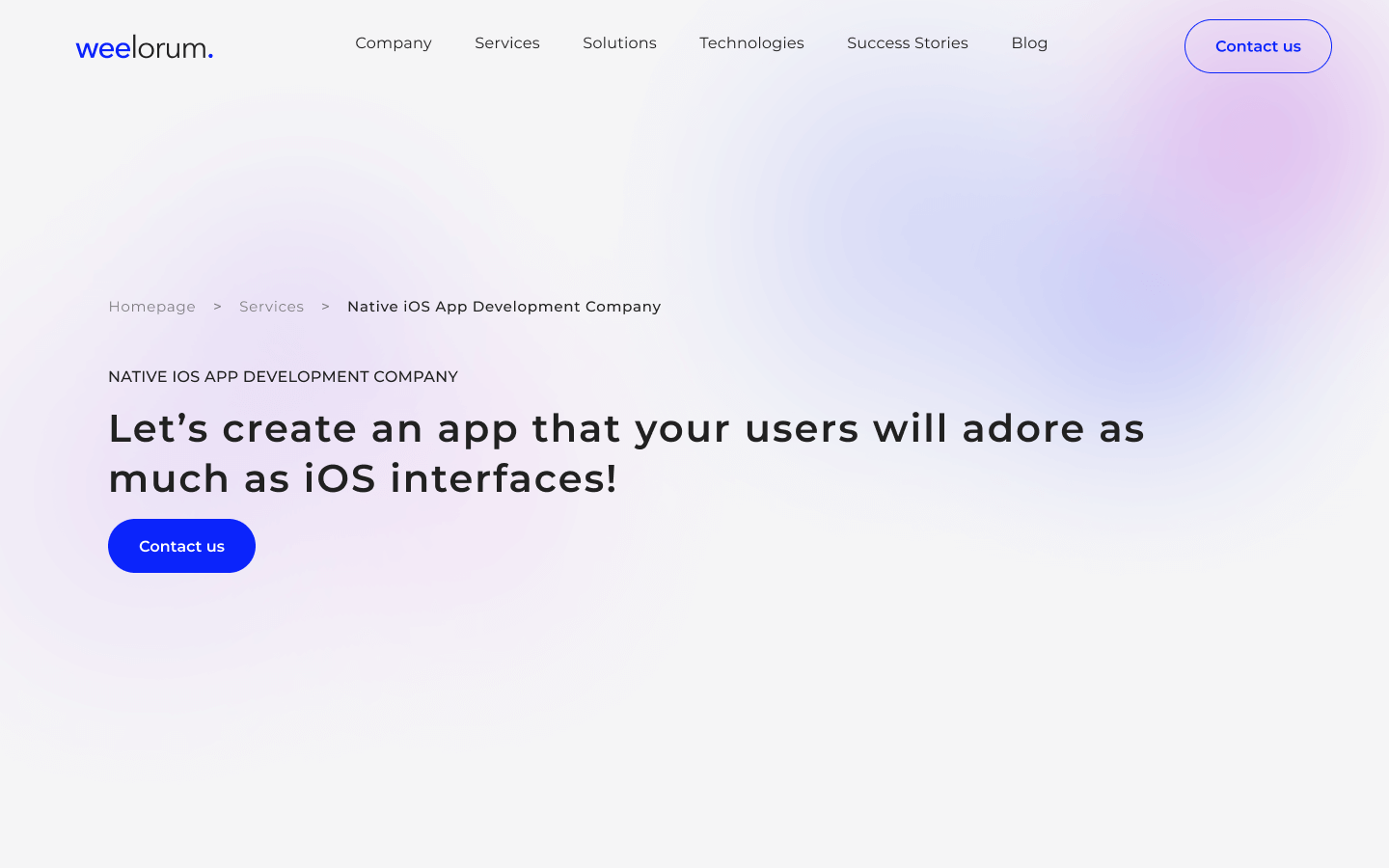Go to Homepage via the breadcrumb link
The image size is (1389, 868).
pyautogui.click(x=151, y=306)
